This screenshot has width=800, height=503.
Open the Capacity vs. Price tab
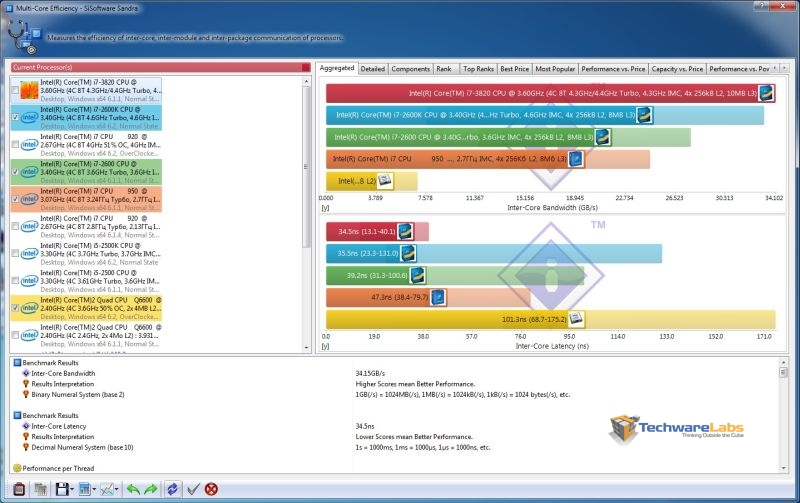pyautogui.click(x=677, y=69)
